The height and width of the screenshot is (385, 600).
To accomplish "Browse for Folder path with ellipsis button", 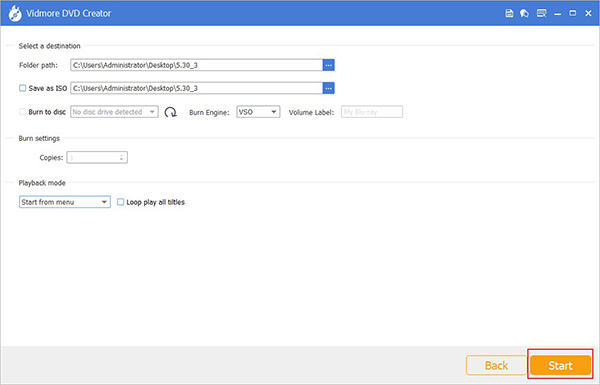I will 328,65.
